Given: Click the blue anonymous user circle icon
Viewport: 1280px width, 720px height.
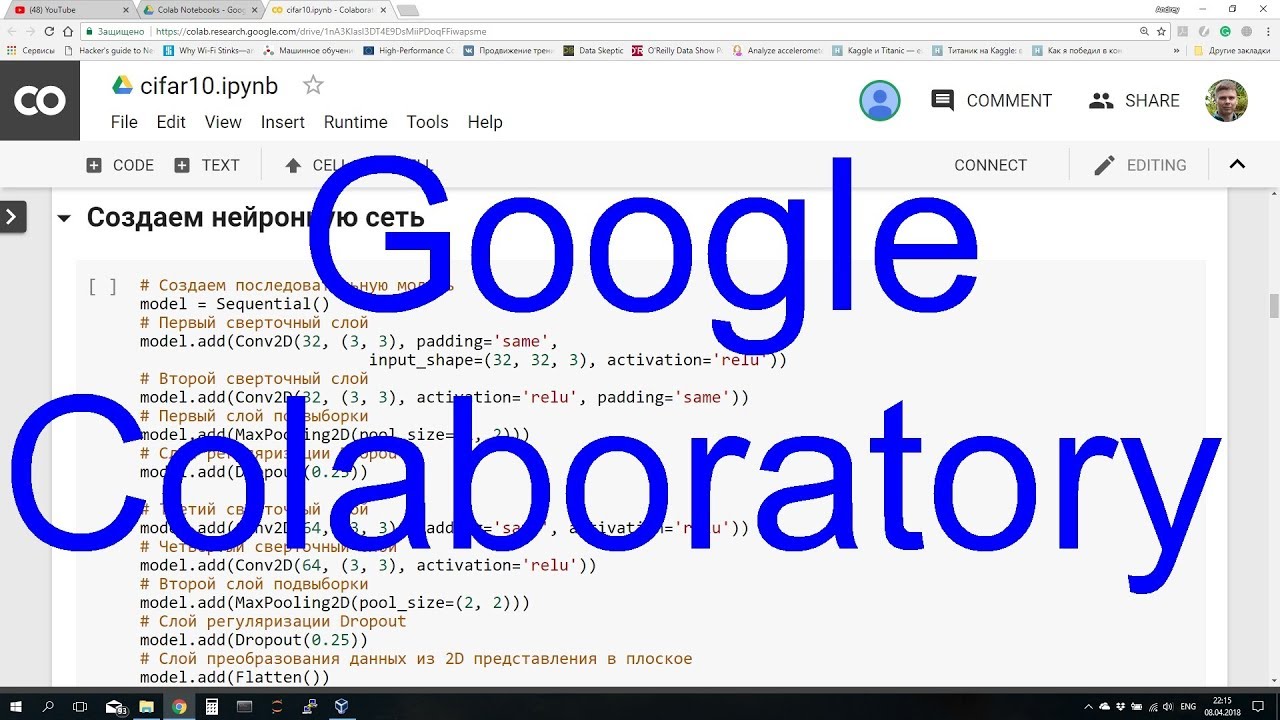Looking at the screenshot, I should [x=880, y=100].
